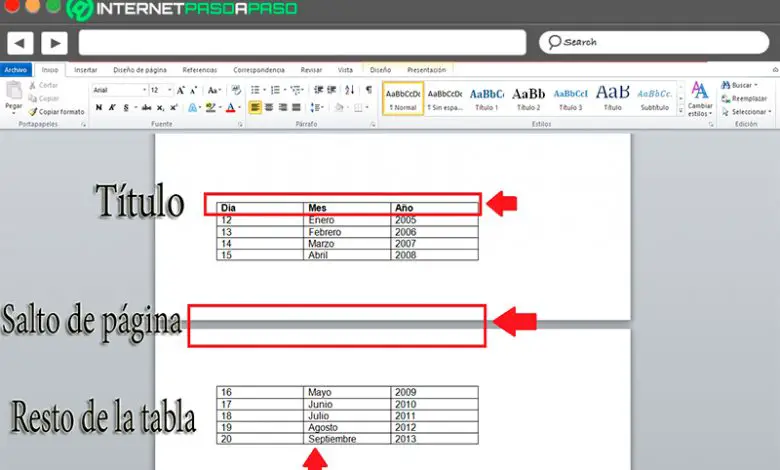Apply superscript formatting
780x470 pixels.
(x=174, y=107)
